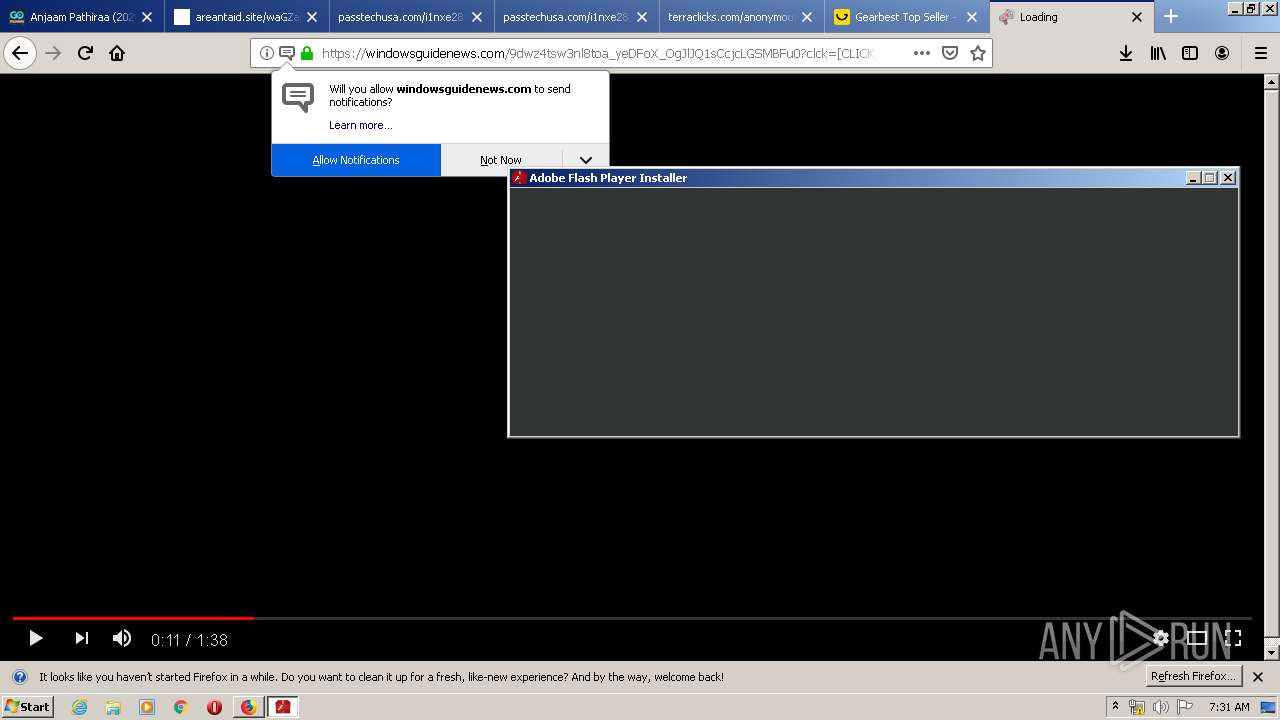This screenshot has height=720, width=1280.
Task: Open Windows Media Player from taskbar
Action: (147, 707)
